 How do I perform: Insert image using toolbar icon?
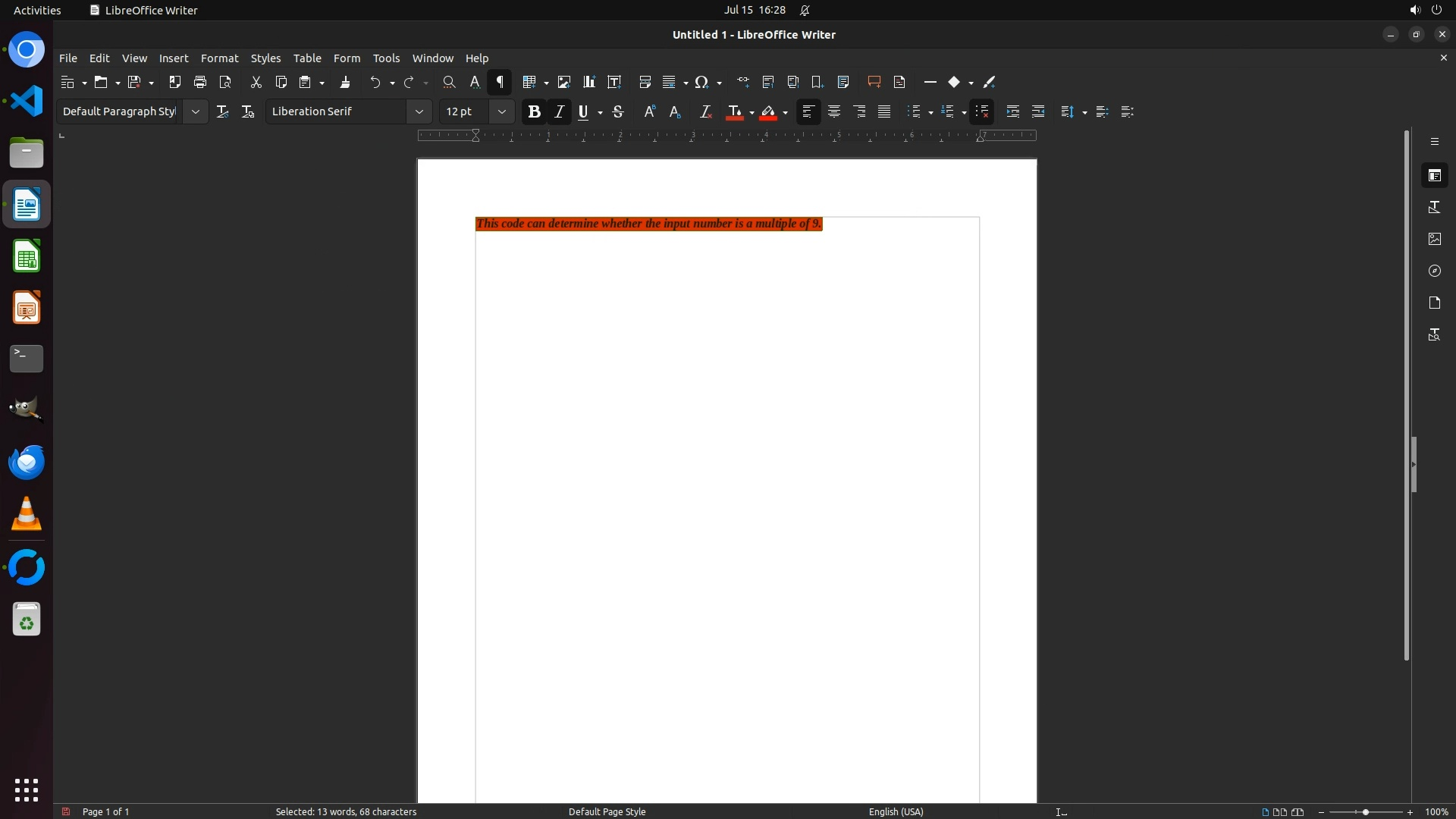563,82
